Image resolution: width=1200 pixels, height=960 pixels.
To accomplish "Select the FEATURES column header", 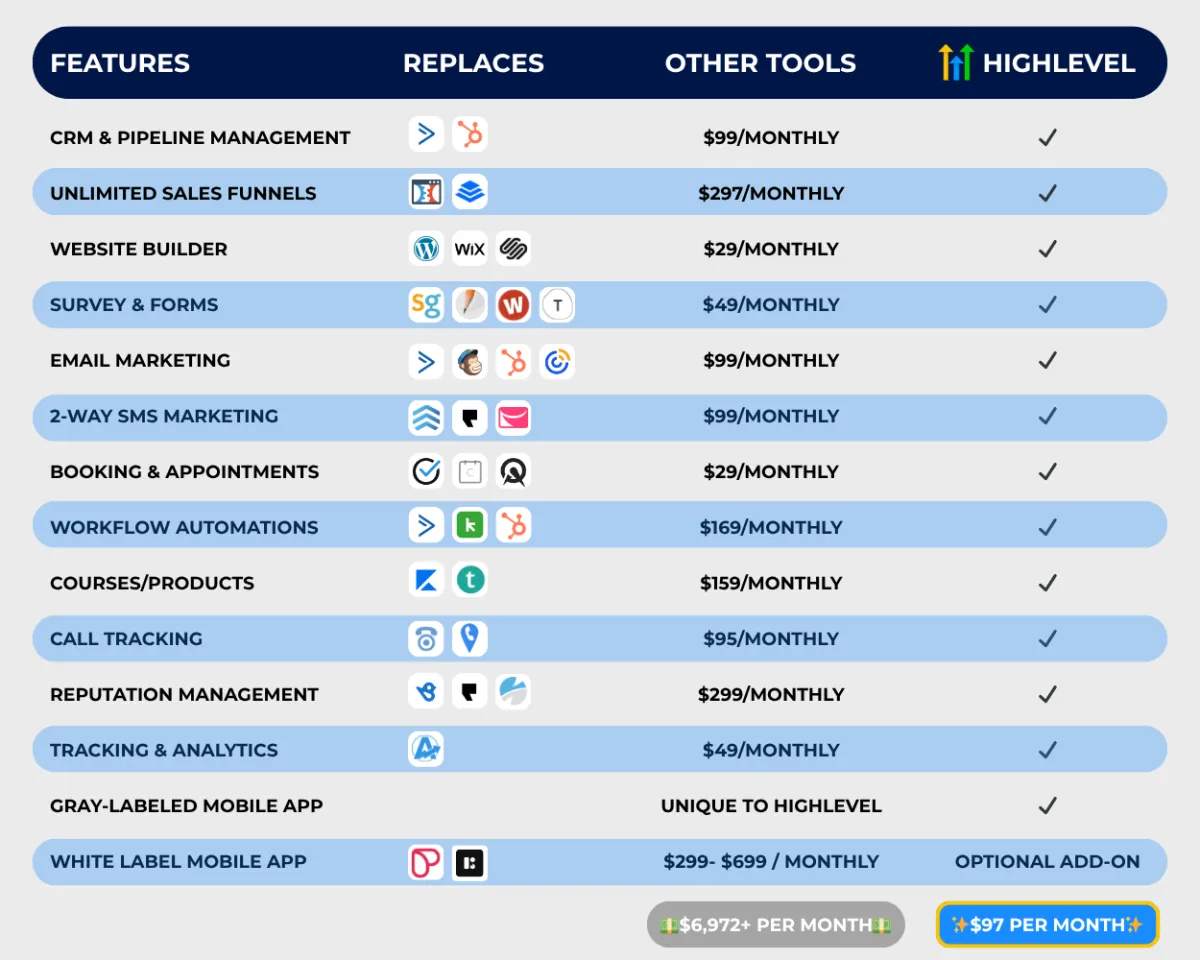I will pos(120,63).
